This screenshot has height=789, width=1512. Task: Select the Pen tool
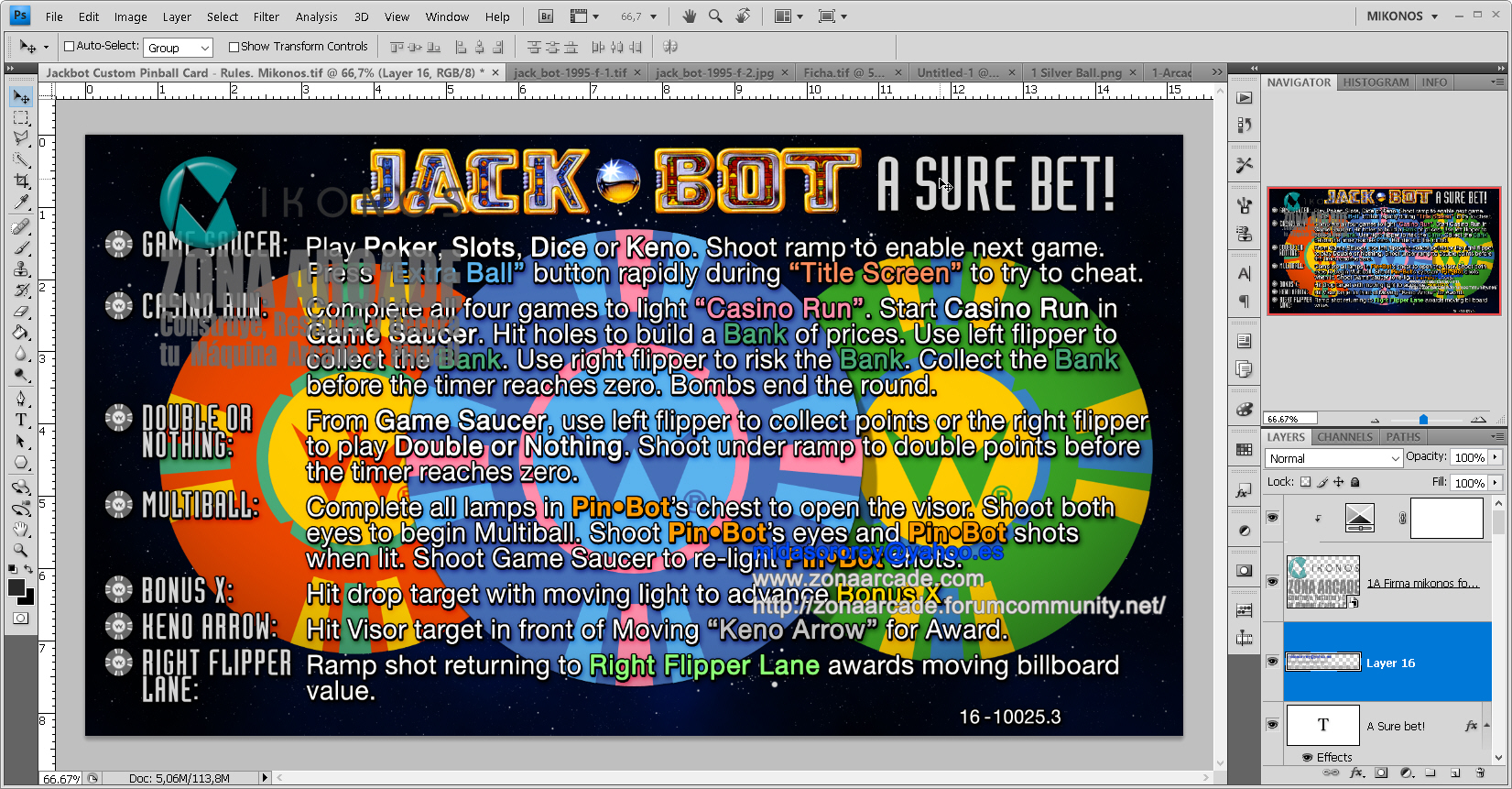[x=21, y=399]
